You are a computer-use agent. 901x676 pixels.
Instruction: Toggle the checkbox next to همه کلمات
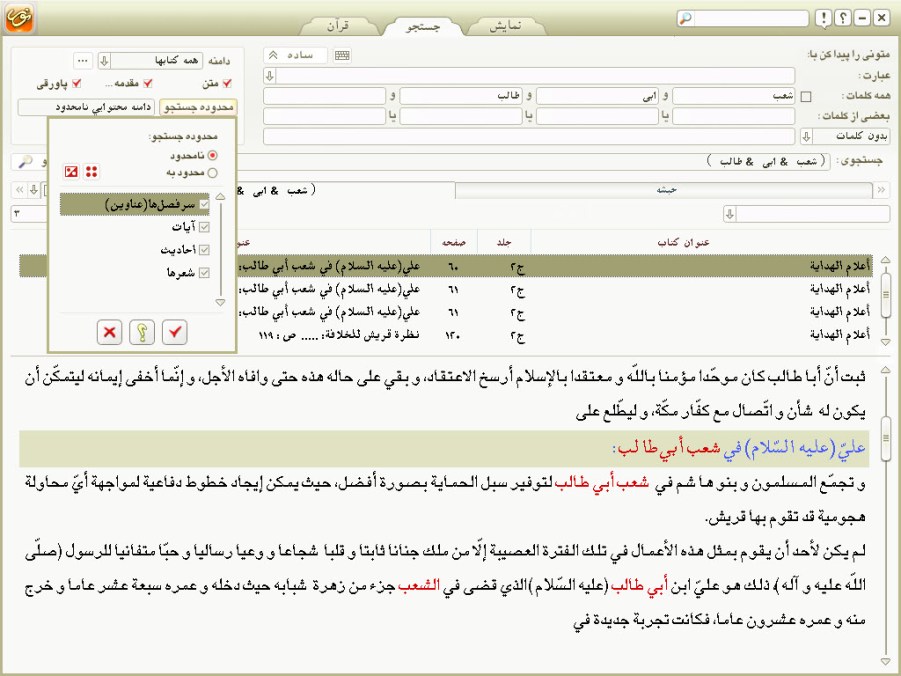pyautogui.click(x=806, y=97)
